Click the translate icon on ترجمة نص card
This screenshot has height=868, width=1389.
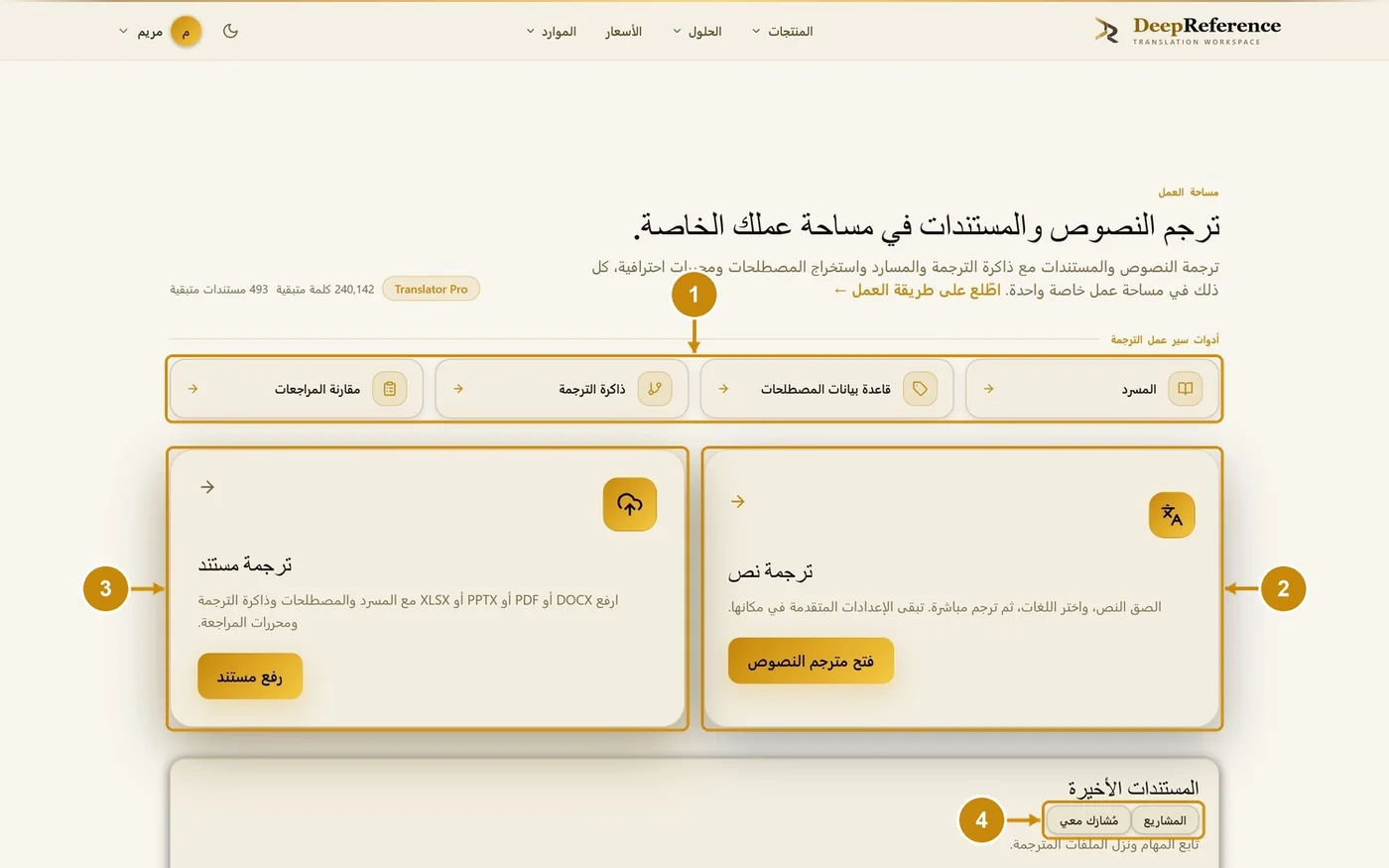pyautogui.click(x=1172, y=516)
